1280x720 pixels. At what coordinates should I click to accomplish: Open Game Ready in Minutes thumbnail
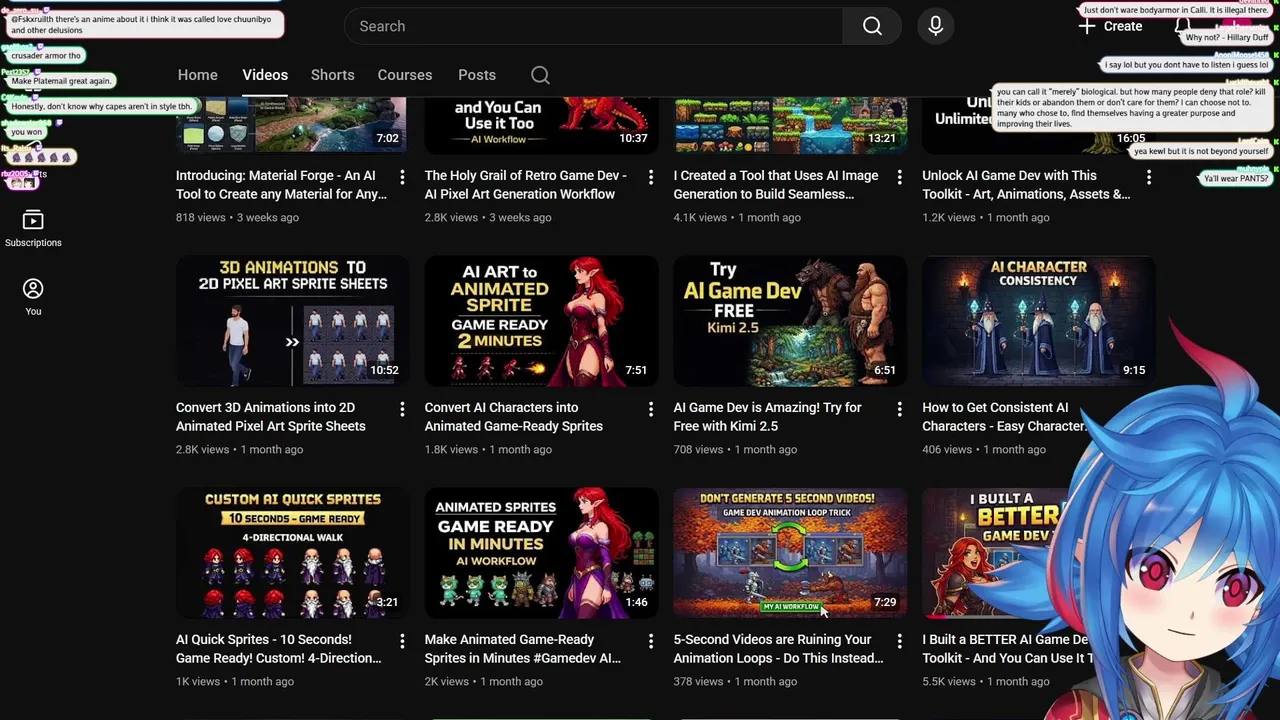[541, 553]
